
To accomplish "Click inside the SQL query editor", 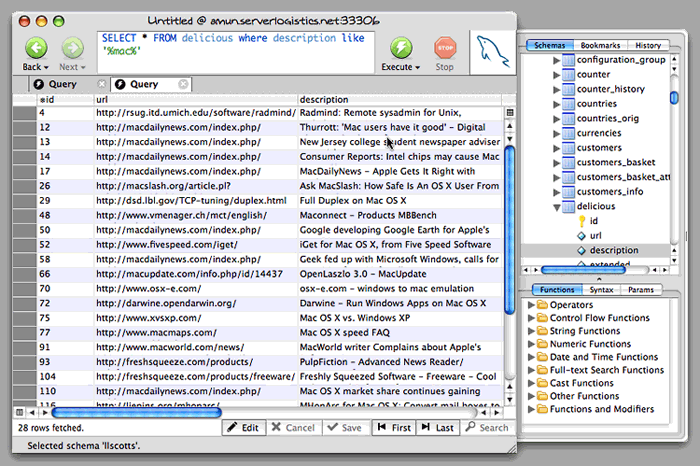I will tap(235, 52).
